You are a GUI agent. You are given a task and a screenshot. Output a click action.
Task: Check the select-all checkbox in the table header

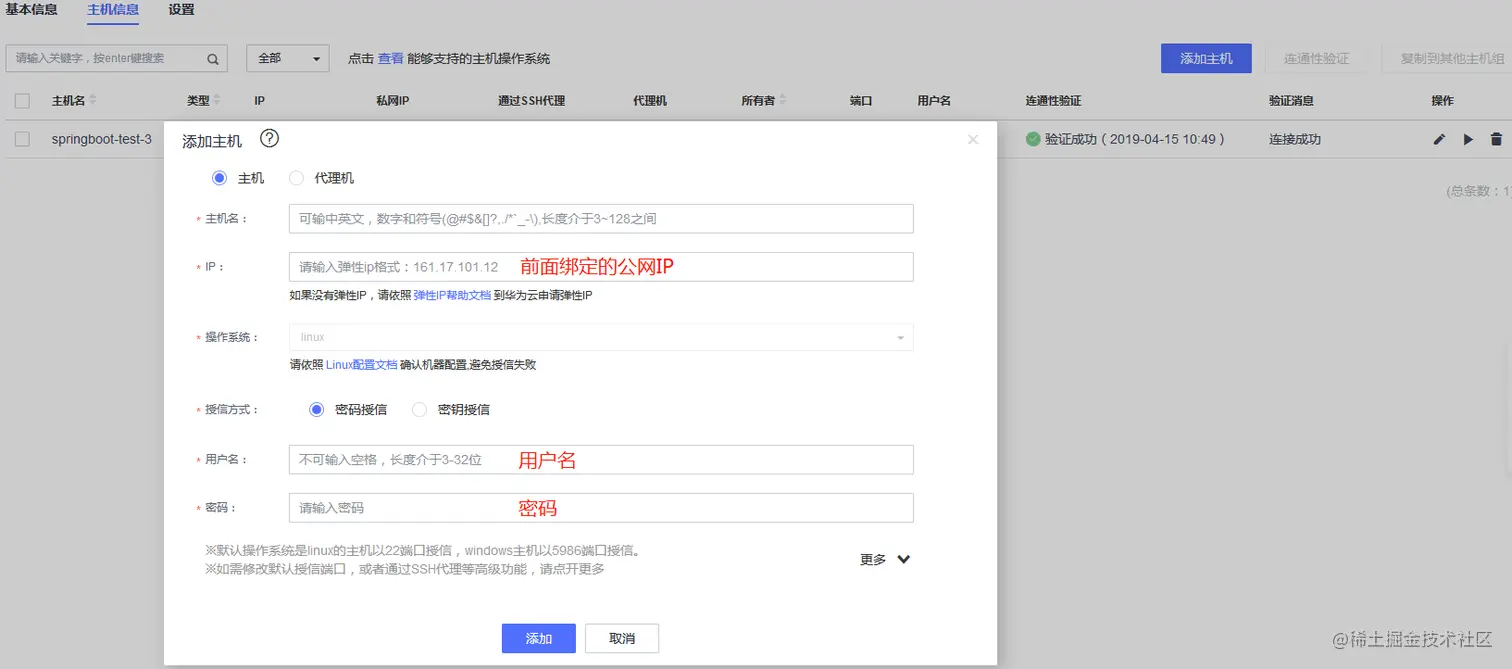click(22, 100)
